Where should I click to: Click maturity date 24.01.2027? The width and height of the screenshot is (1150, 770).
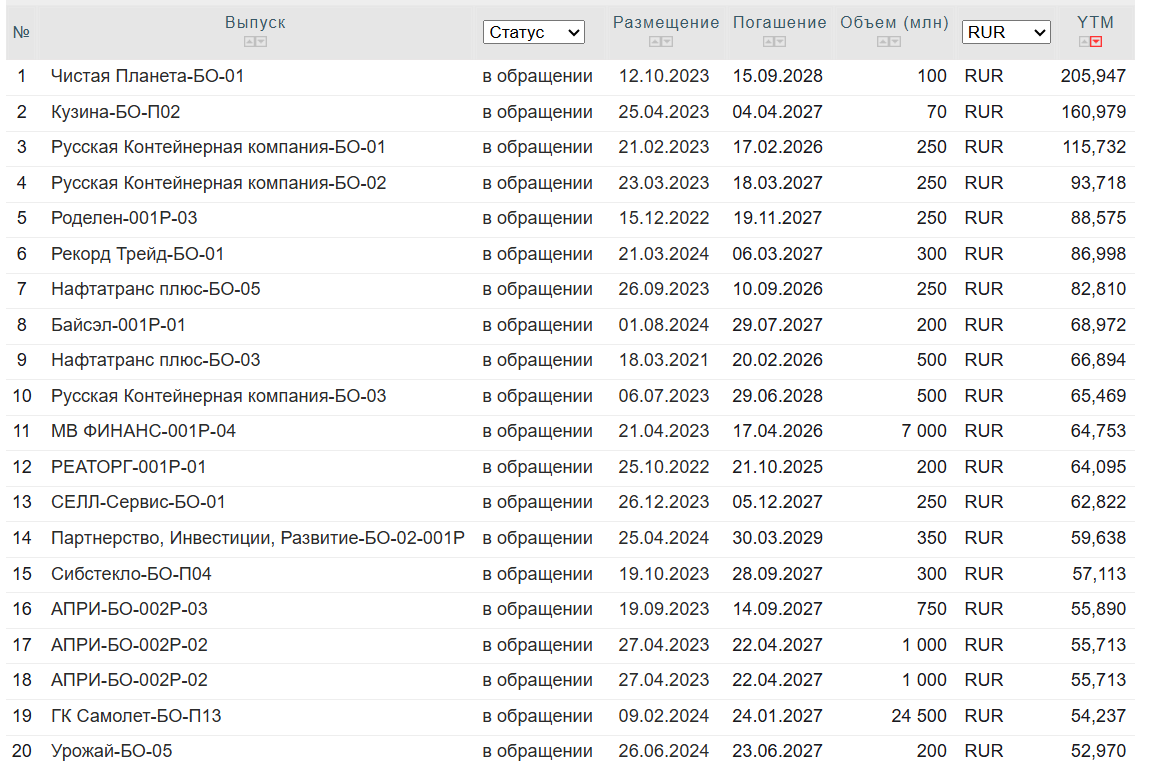click(777, 716)
